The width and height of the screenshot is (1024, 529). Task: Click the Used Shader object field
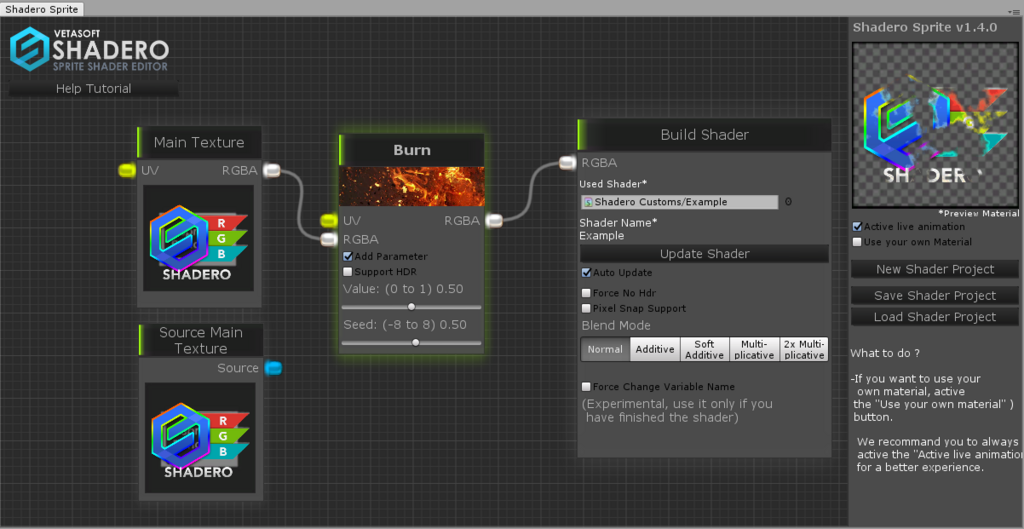pos(680,202)
